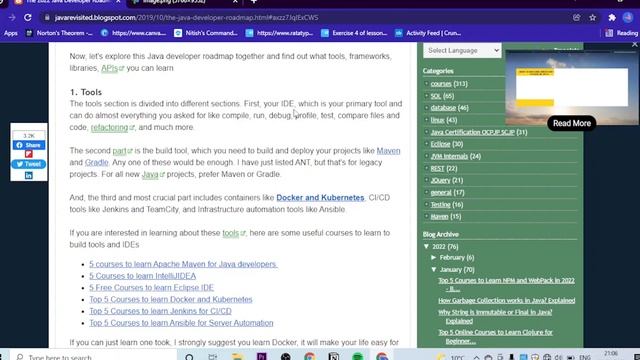The width and height of the screenshot is (640, 360).
Task: Open Norton's Theorem bookmark
Action: click(x=59, y=33)
